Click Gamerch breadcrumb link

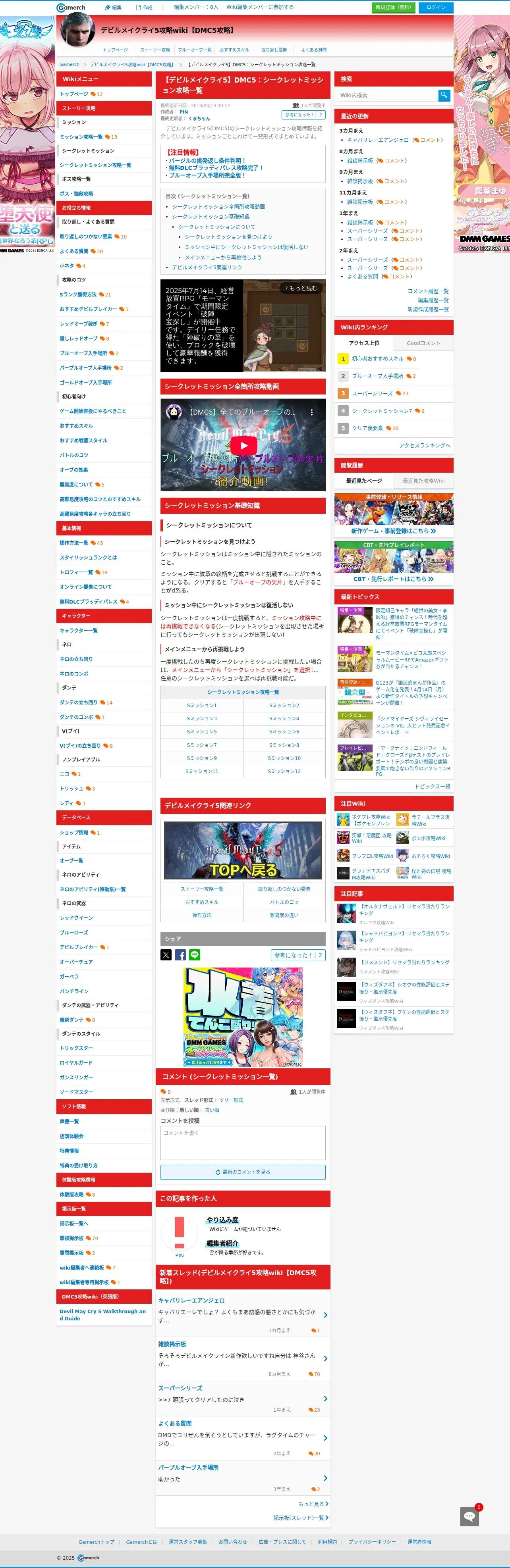pyautogui.click(x=70, y=64)
